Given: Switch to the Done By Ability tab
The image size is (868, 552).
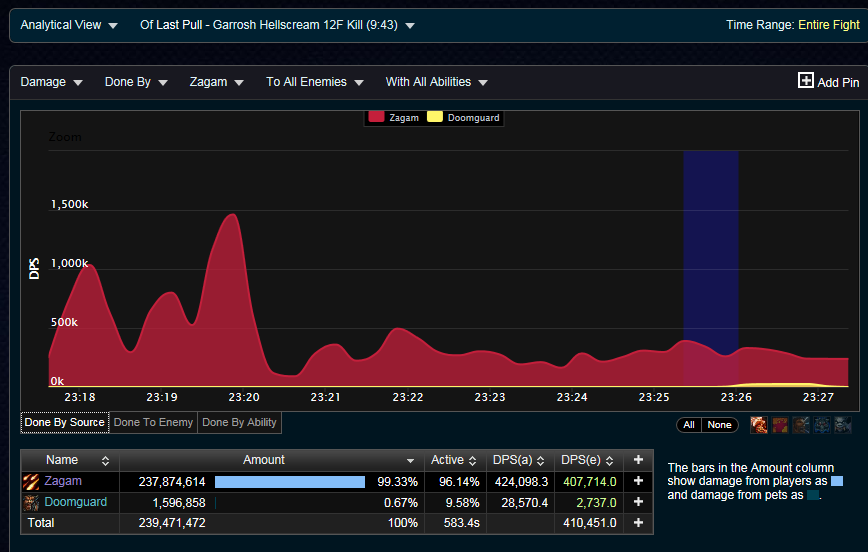Looking at the screenshot, I should [x=239, y=422].
